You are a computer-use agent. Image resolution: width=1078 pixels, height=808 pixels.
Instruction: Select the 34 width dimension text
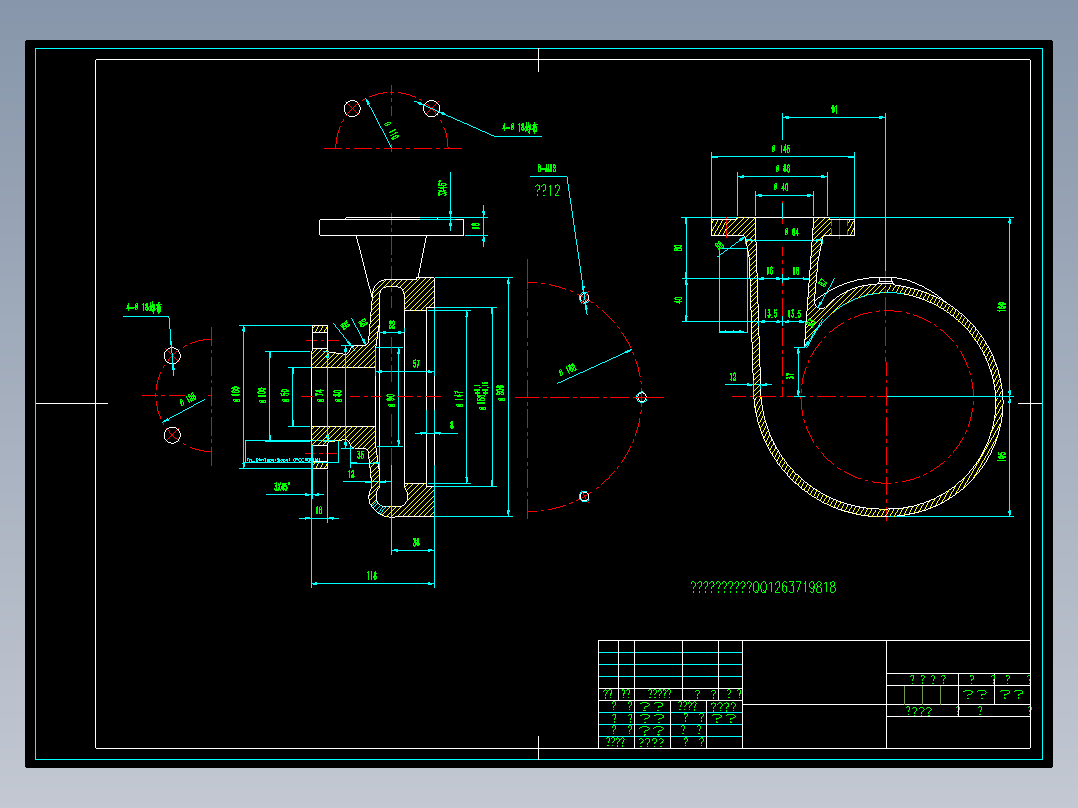(416, 543)
